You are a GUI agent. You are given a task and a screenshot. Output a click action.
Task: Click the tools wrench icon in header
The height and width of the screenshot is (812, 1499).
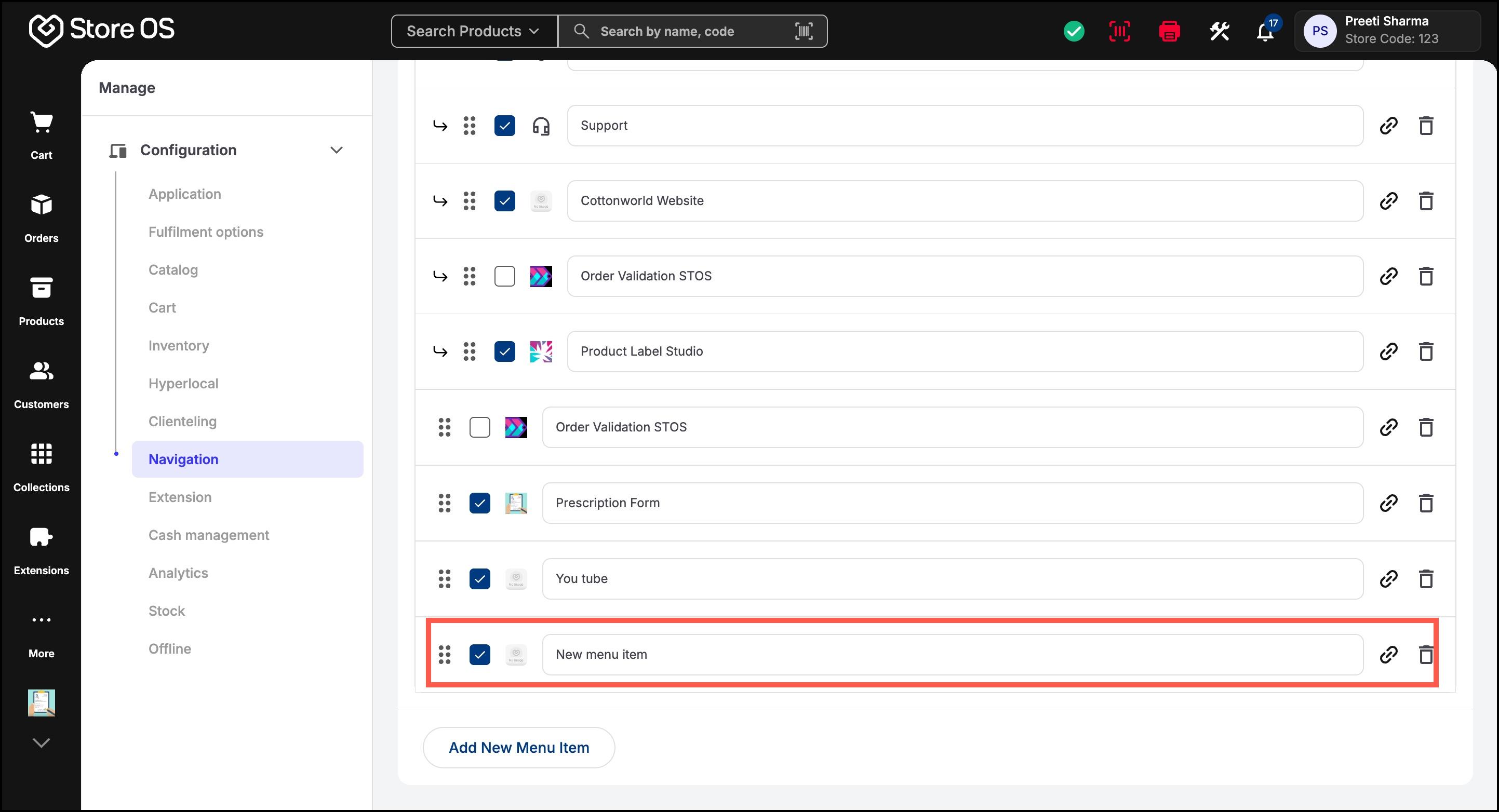pos(1219,31)
